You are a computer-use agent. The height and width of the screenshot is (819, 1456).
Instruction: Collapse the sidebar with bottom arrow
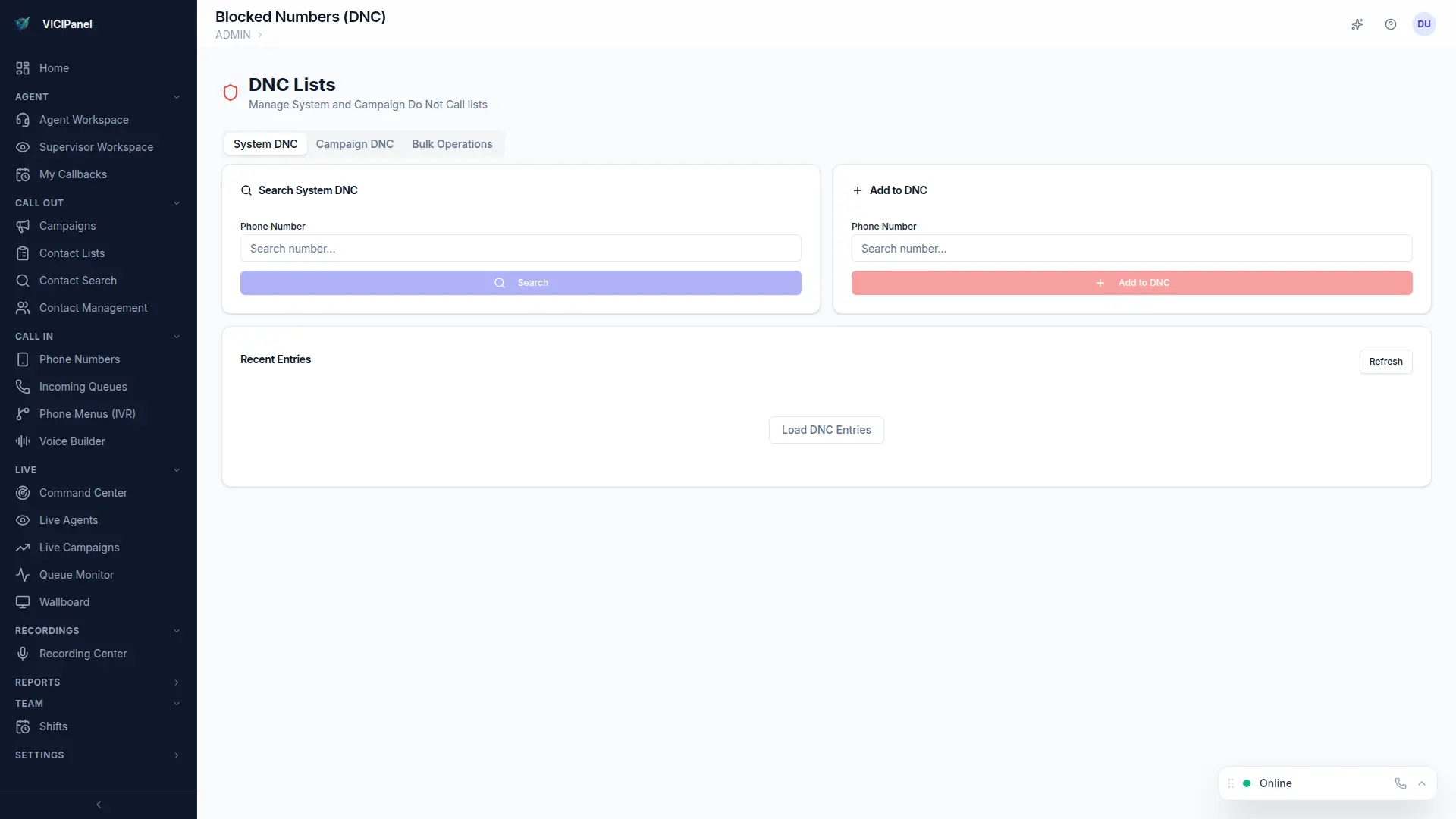(x=99, y=805)
